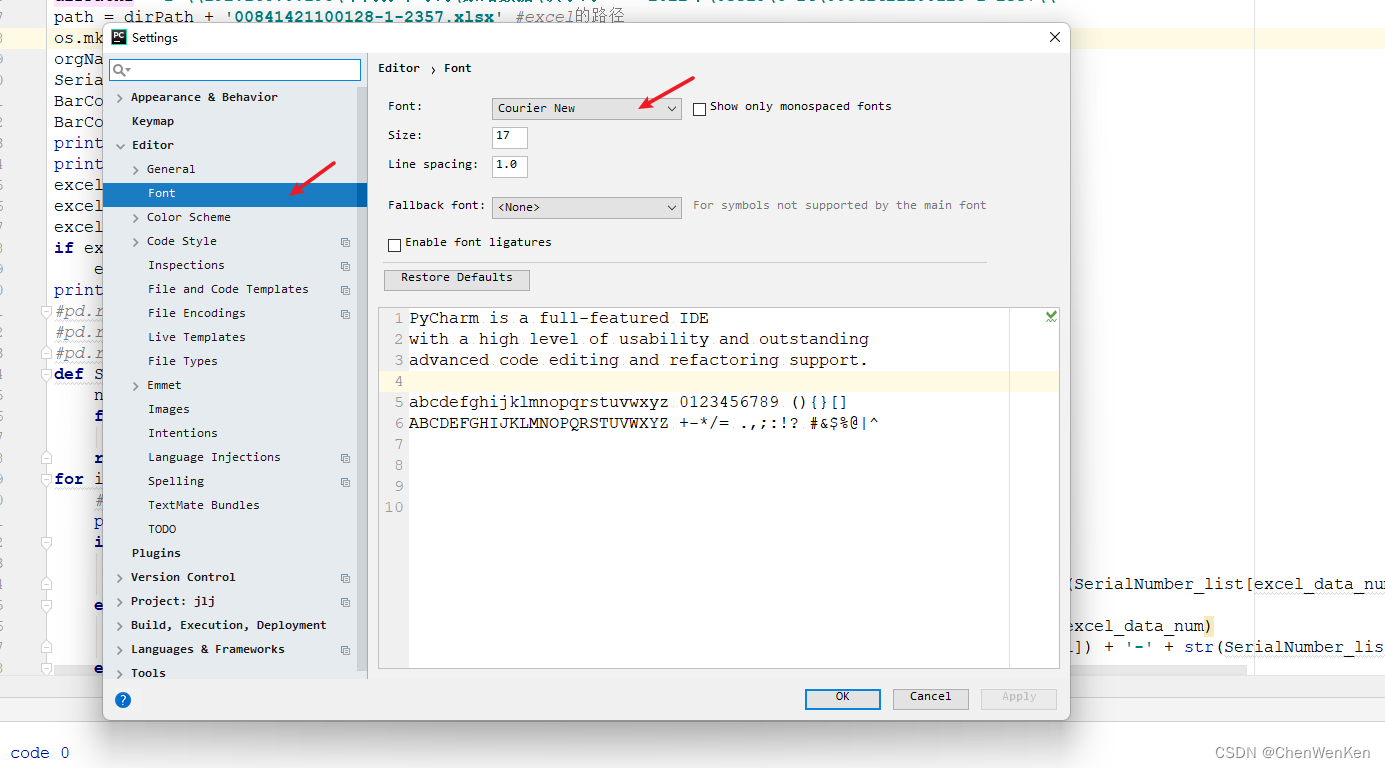Expand the Project: jlj section
The image size is (1385, 768).
120,602
